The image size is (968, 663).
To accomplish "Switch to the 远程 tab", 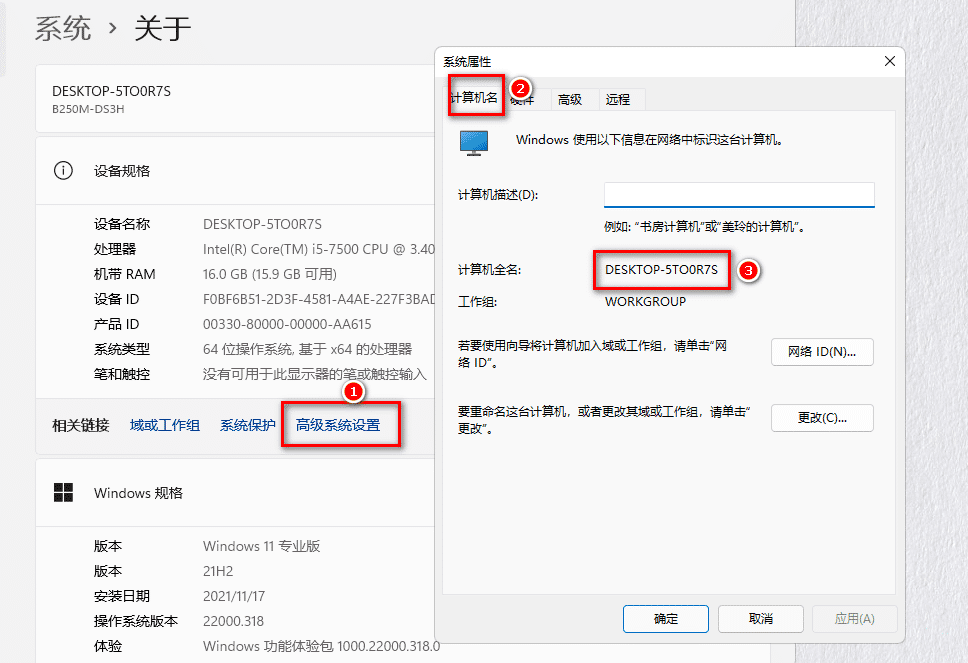I will (618, 99).
